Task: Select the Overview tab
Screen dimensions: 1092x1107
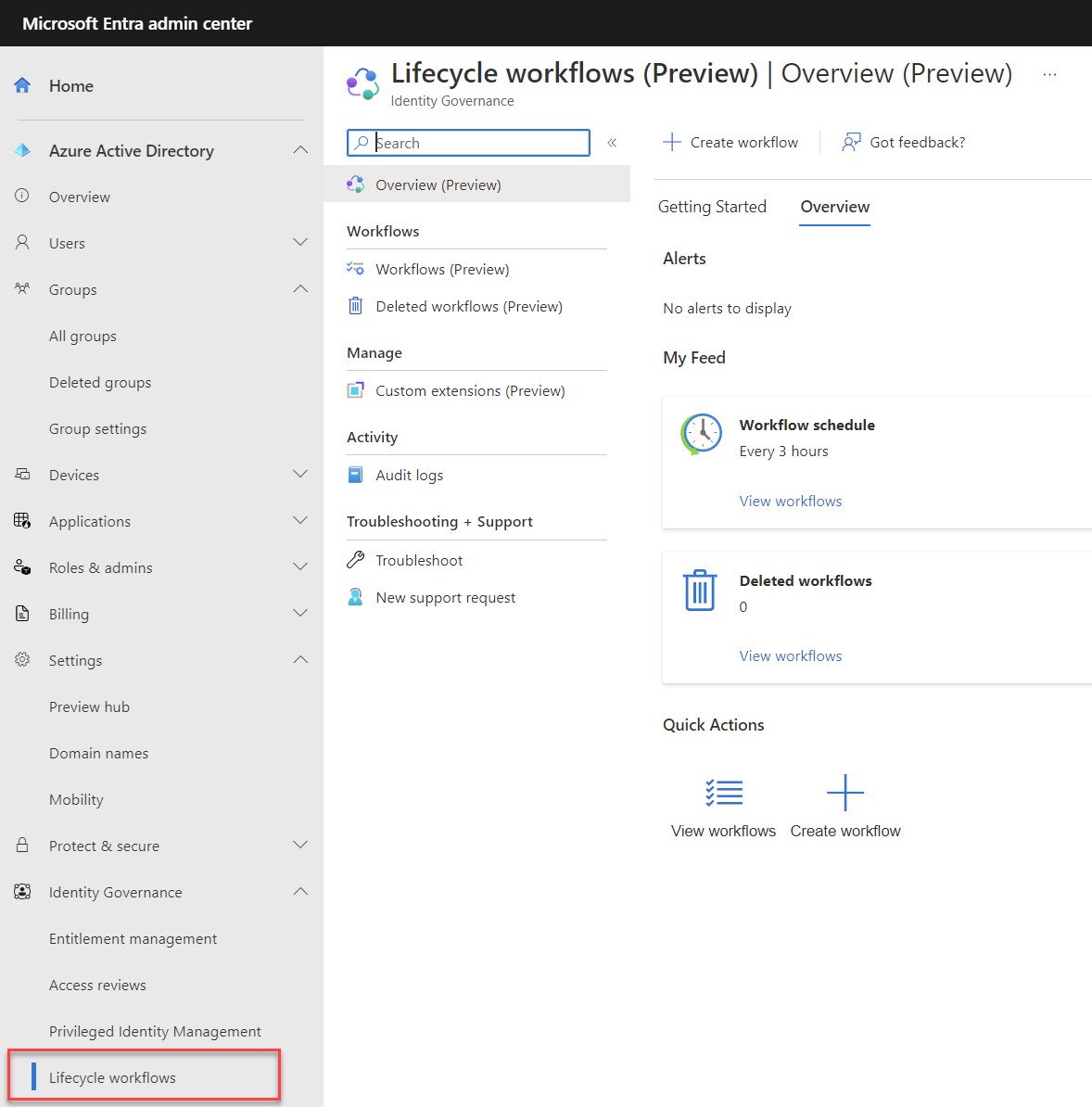Action: [x=833, y=207]
